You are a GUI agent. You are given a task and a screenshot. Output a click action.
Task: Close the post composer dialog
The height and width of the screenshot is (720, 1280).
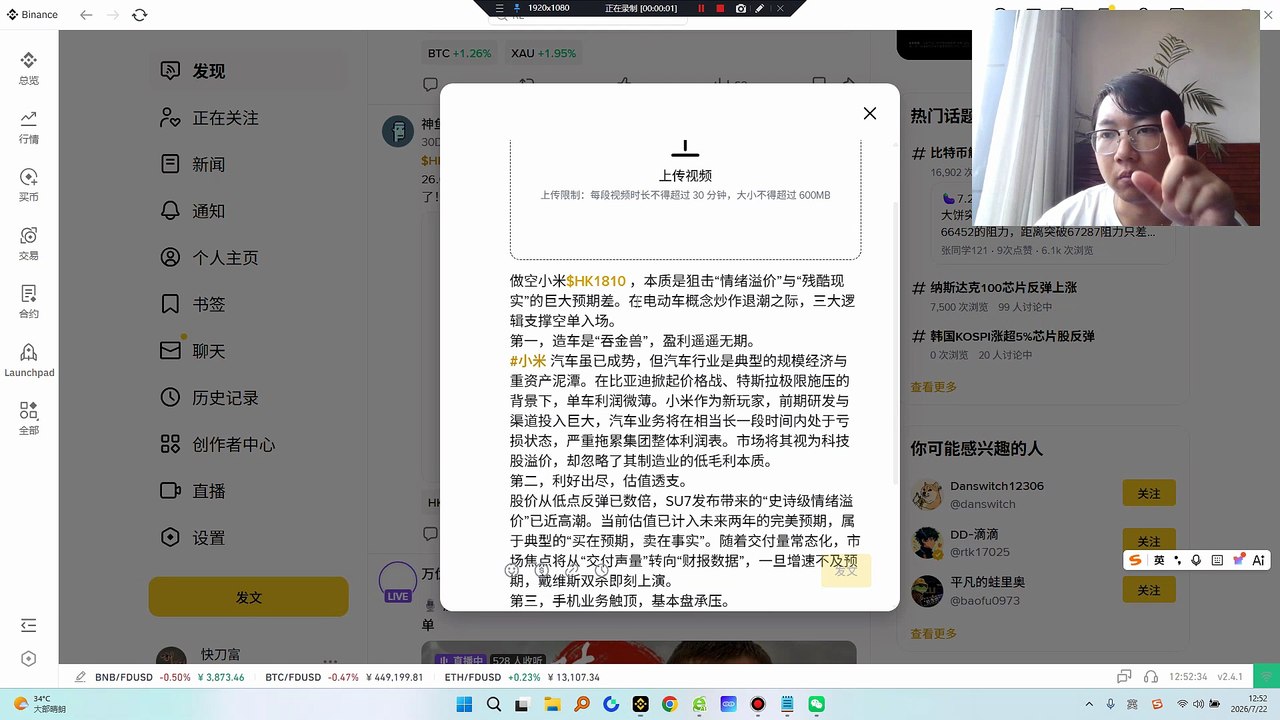(869, 113)
